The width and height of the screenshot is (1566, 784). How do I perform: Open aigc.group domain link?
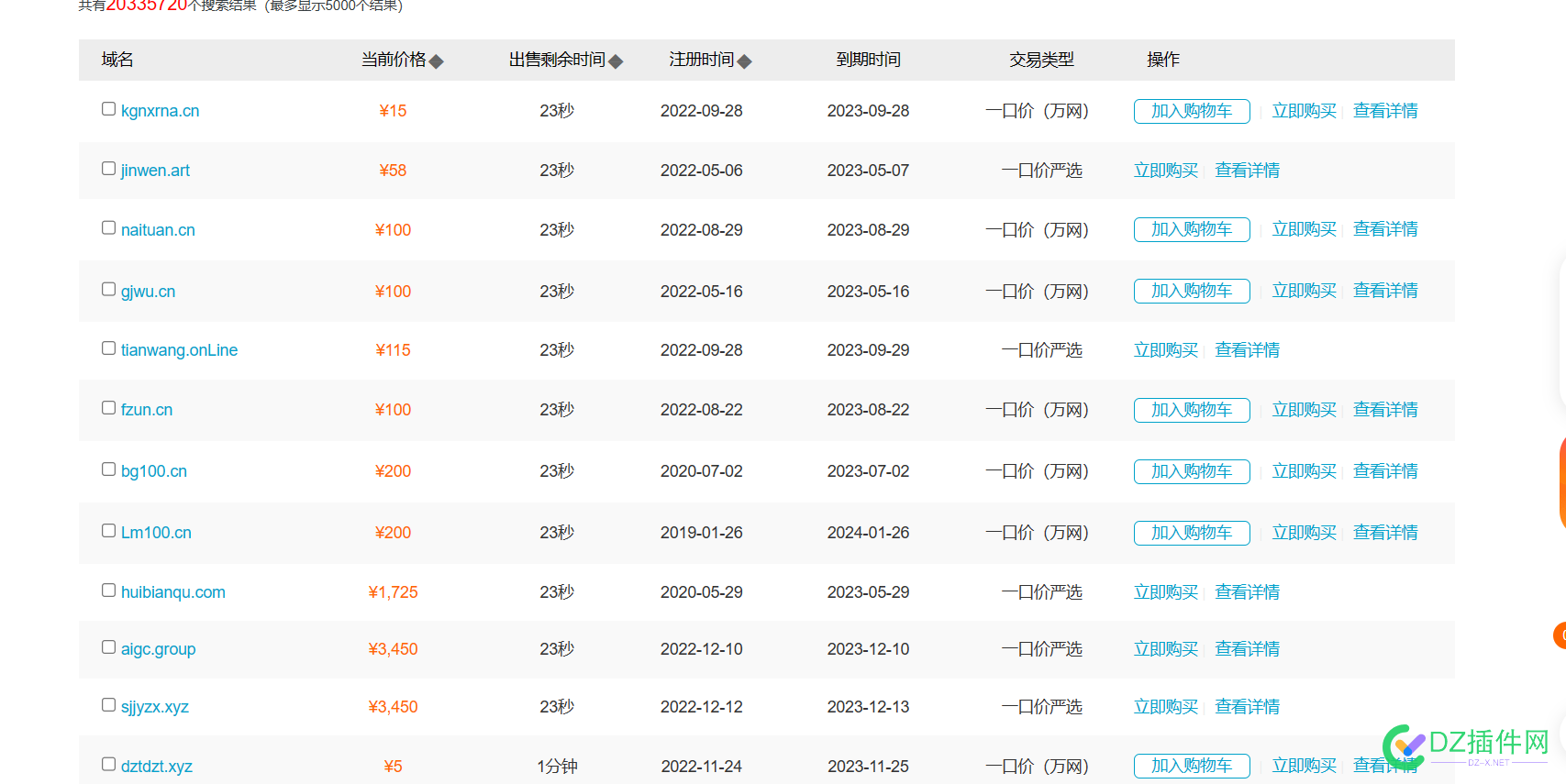tap(158, 649)
